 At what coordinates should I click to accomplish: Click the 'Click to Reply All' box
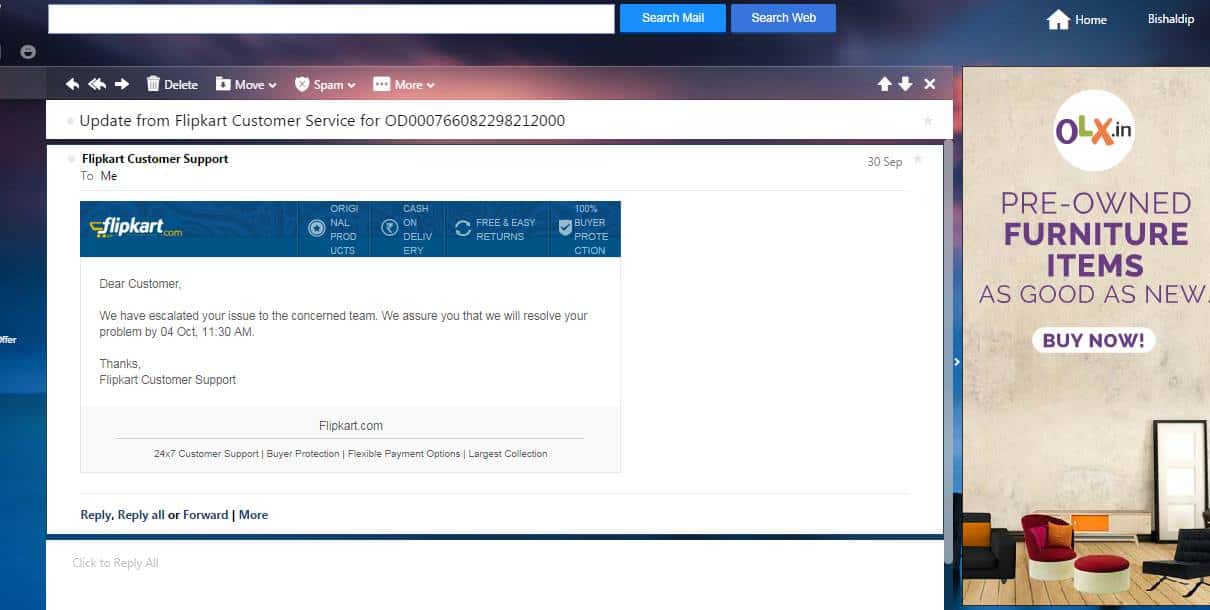click(x=494, y=575)
